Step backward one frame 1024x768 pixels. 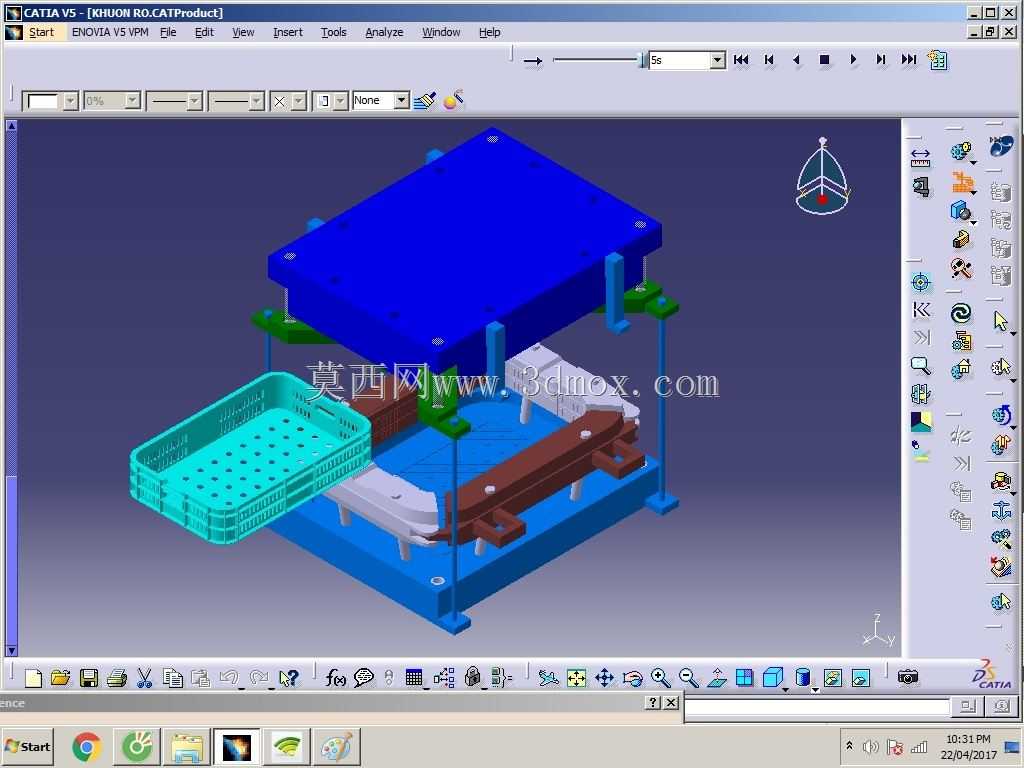[x=769, y=60]
